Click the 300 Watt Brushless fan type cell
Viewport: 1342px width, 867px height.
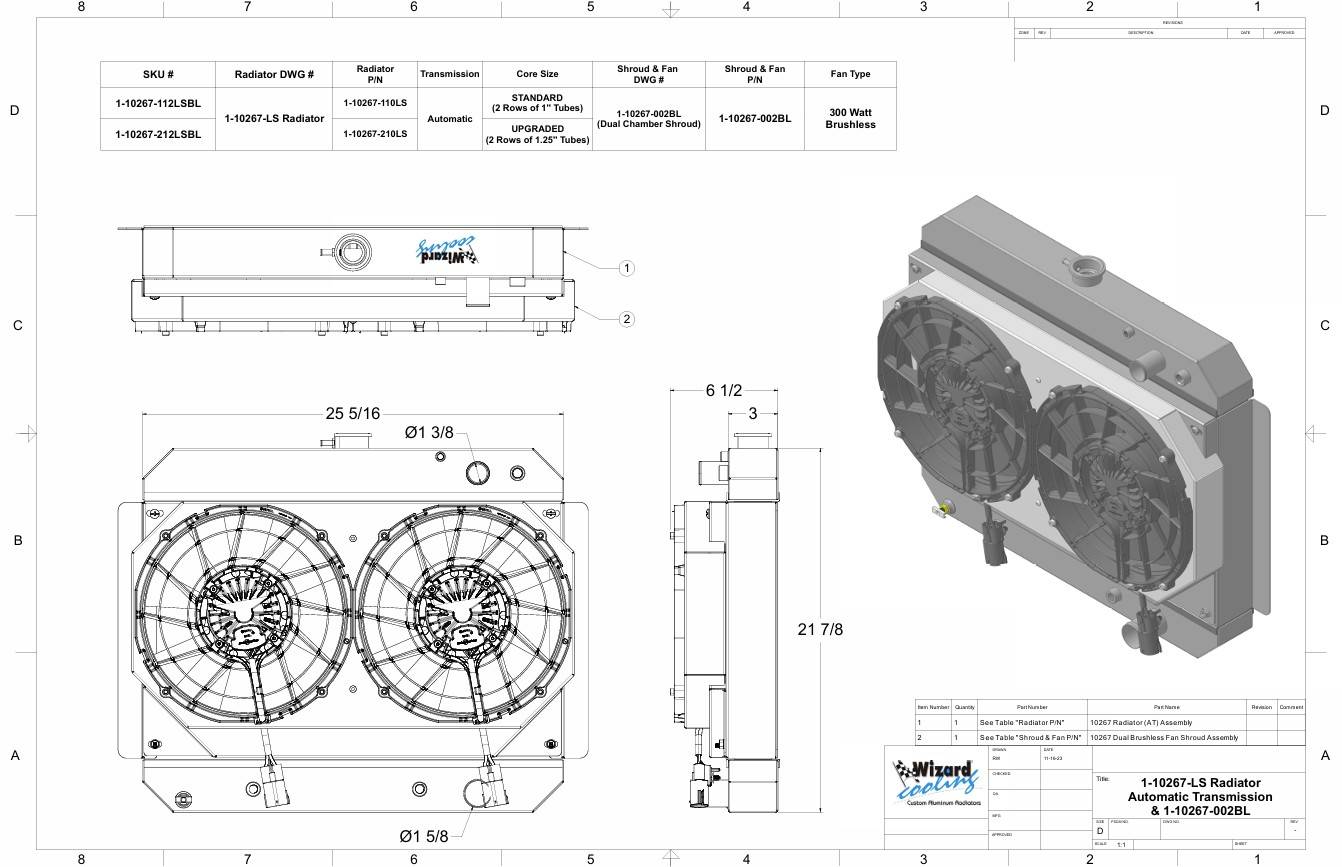pos(850,119)
